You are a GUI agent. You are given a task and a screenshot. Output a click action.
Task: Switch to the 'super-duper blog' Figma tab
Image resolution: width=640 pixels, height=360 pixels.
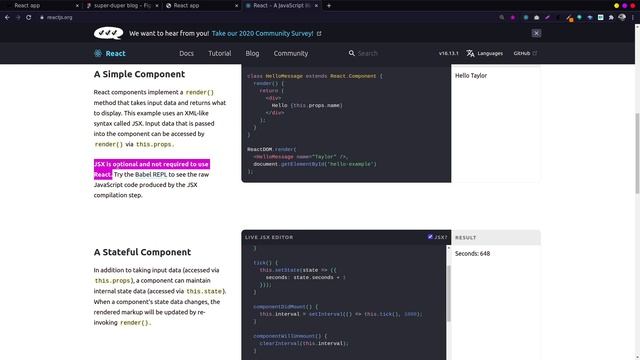click(x=122, y=6)
